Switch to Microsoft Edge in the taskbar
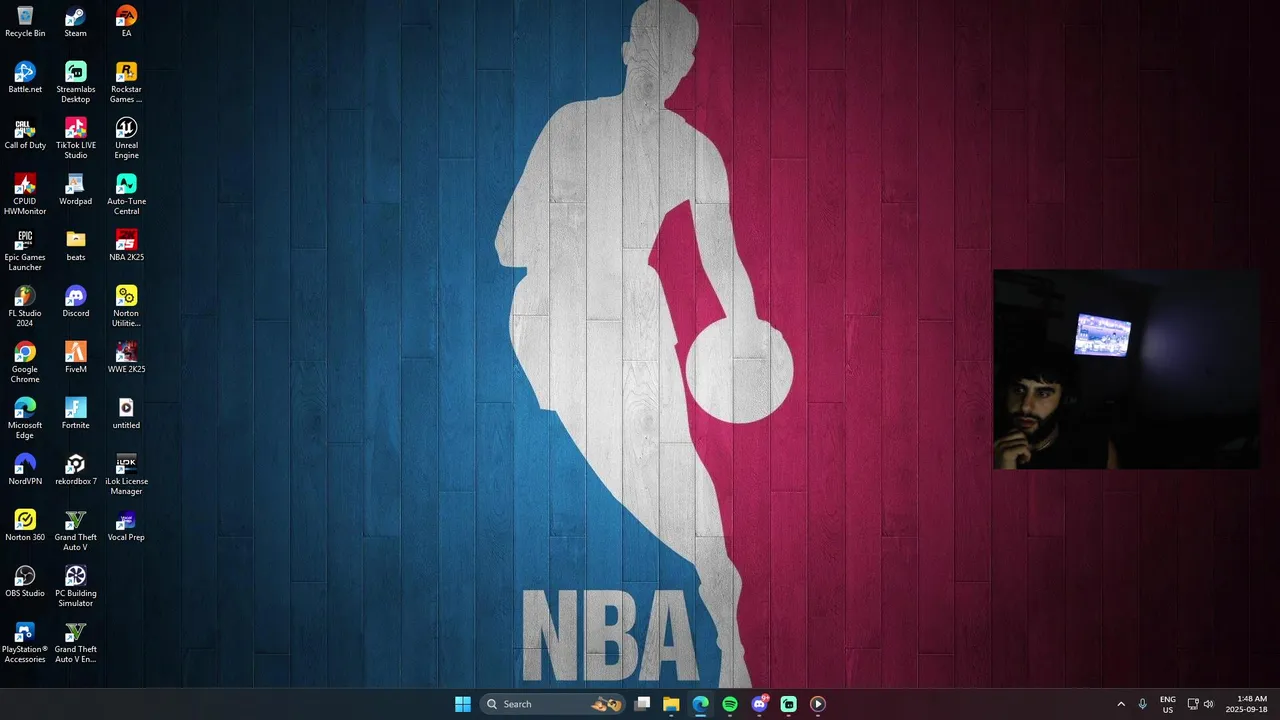Image resolution: width=1280 pixels, height=720 pixels. [700, 704]
